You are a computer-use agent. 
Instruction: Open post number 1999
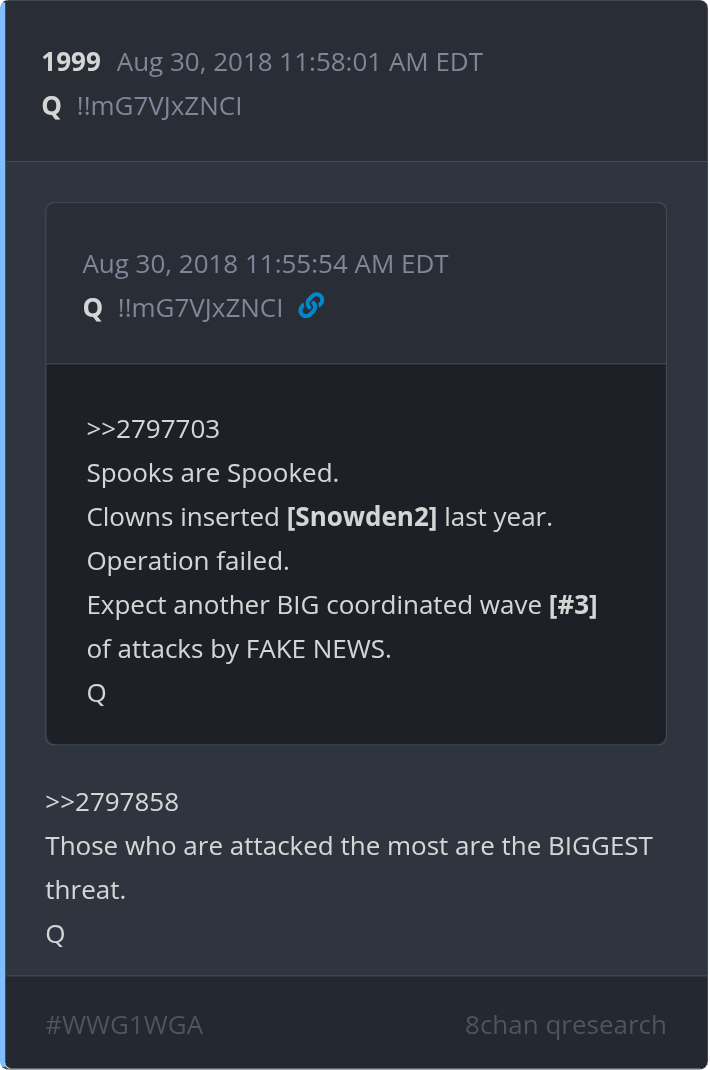71,62
